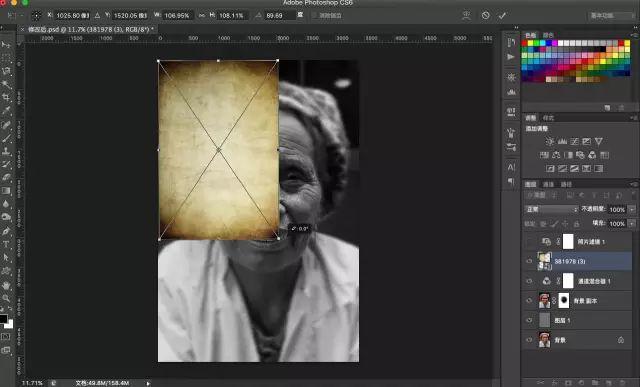Add a Brightness/Contrast adjustment
Screen dimensions: 640x387
click(x=550, y=142)
